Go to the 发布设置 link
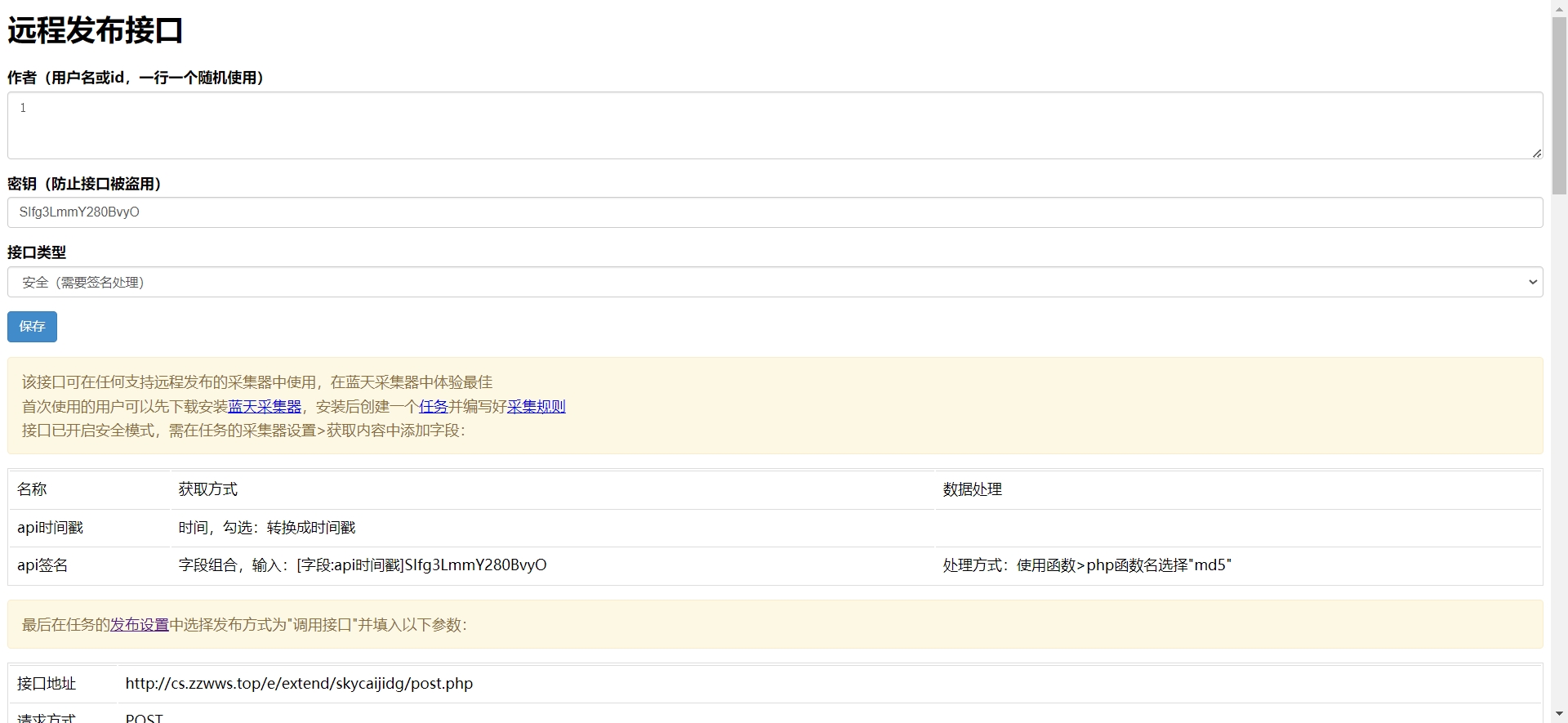Viewport: 1568px width, 723px height. coord(140,625)
